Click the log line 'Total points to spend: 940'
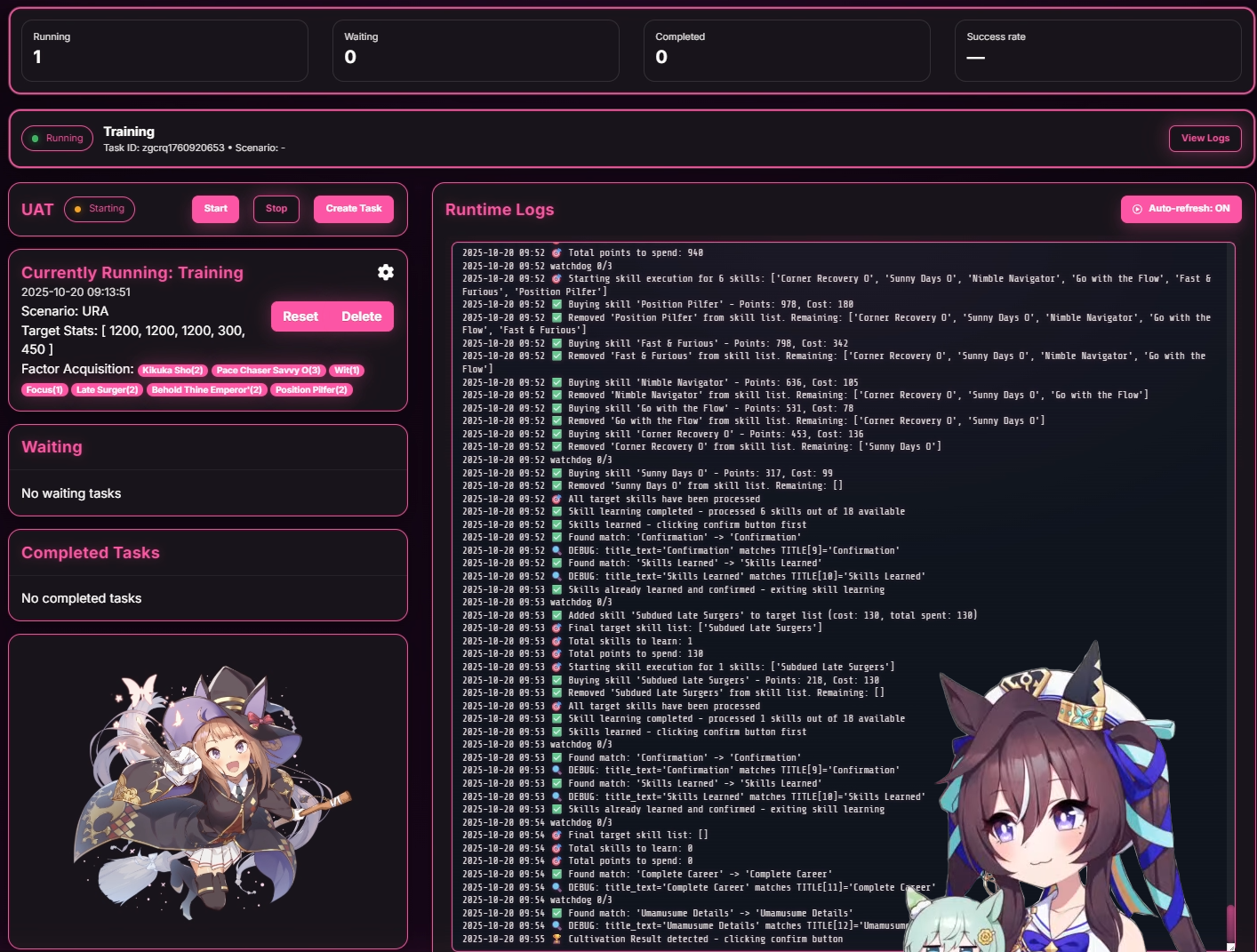This screenshot has width=1257, height=952. tap(582, 253)
